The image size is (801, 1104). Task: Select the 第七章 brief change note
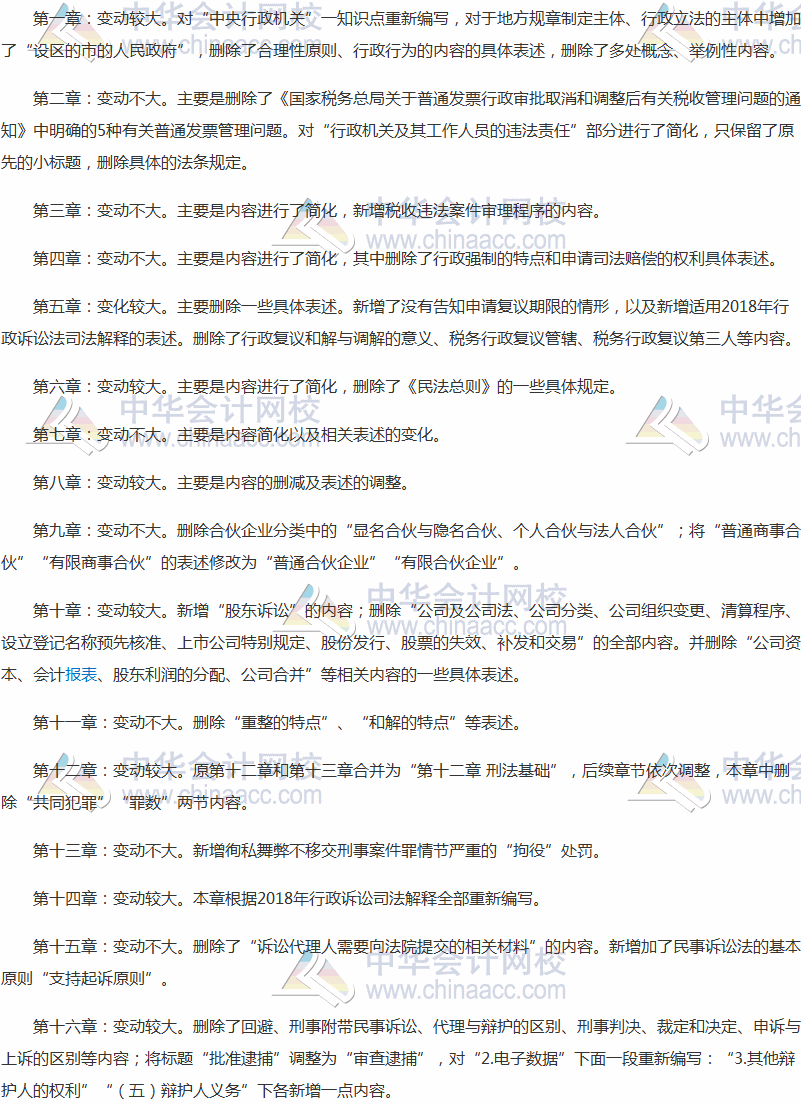240,436
